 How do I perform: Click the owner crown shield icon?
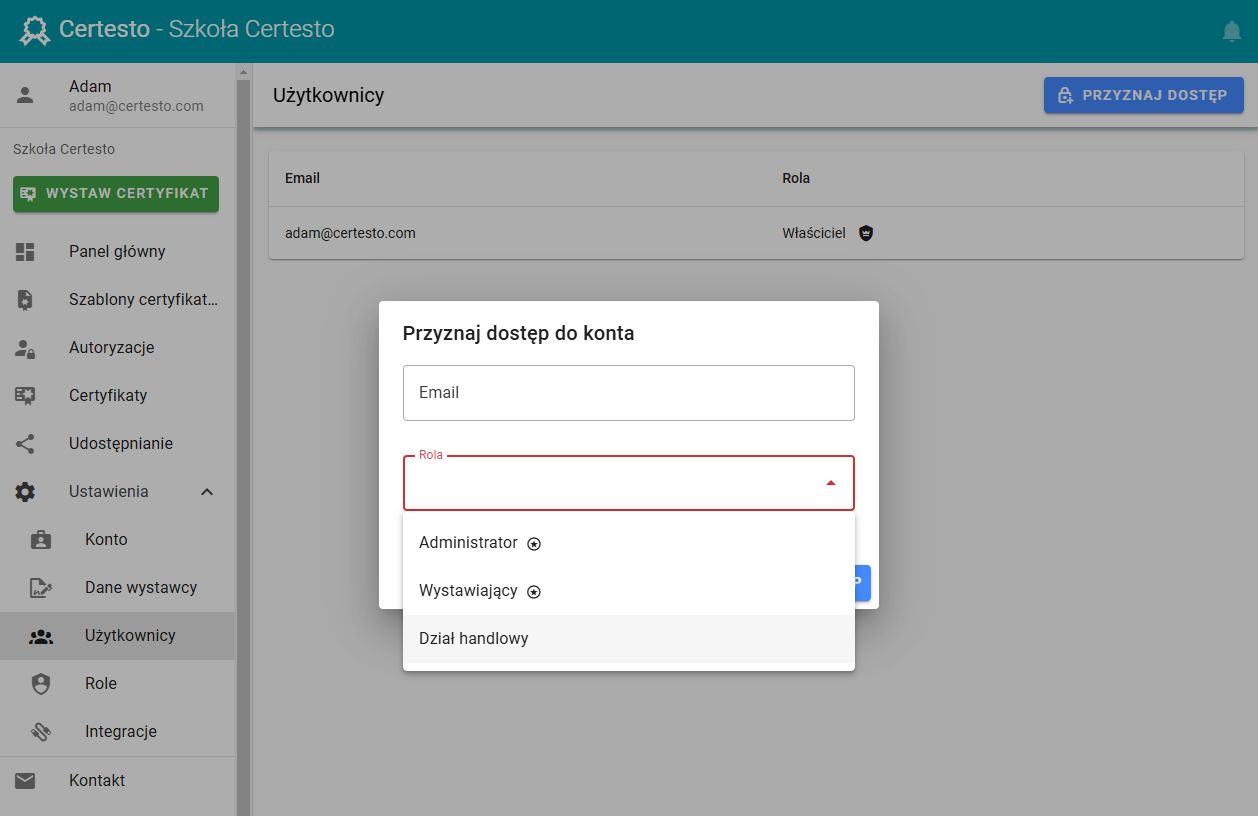(x=866, y=233)
